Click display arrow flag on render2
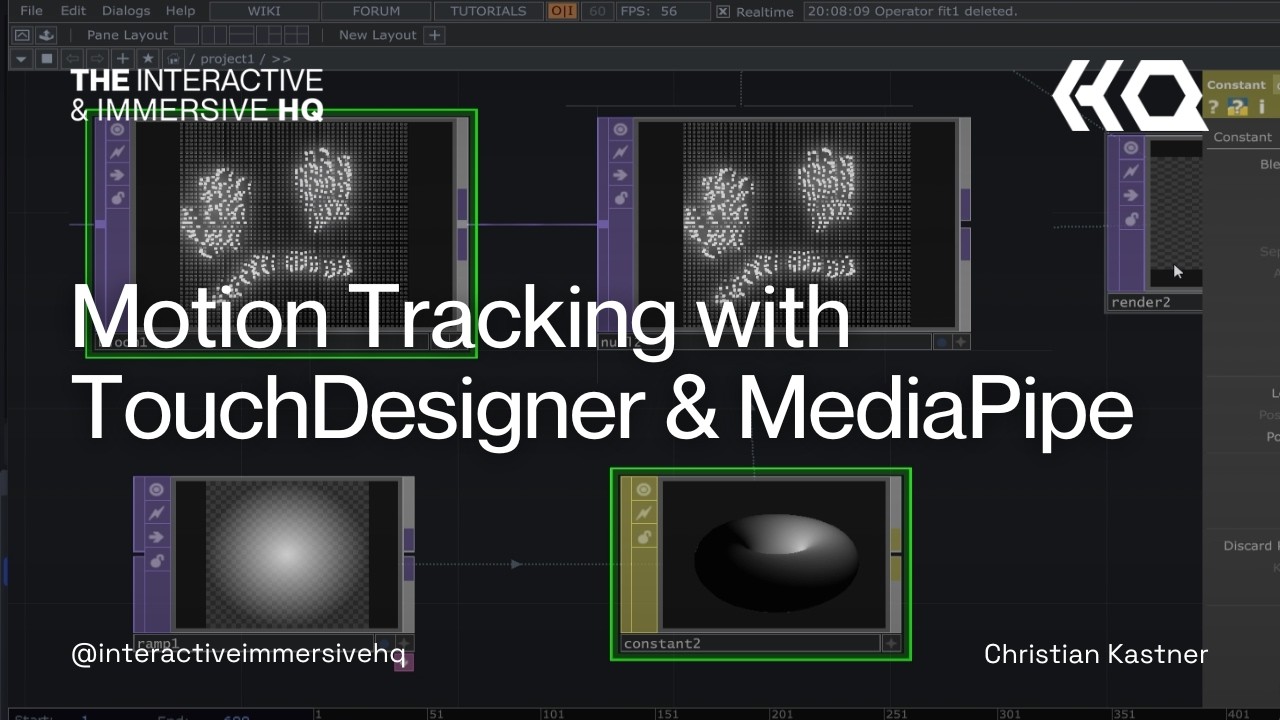The height and width of the screenshot is (720, 1280). (1131, 195)
